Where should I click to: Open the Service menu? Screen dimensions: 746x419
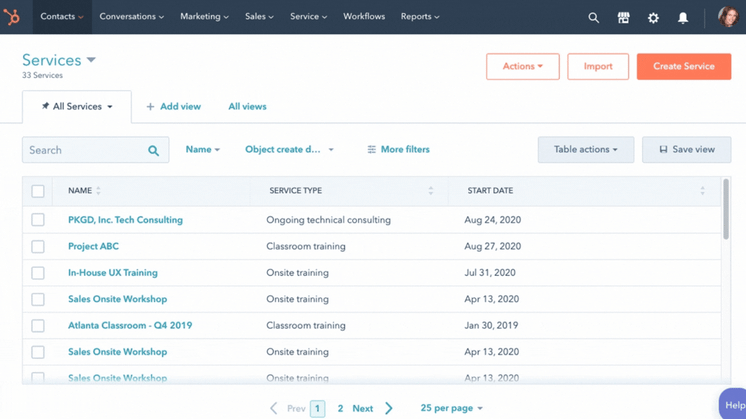(308, 17)
